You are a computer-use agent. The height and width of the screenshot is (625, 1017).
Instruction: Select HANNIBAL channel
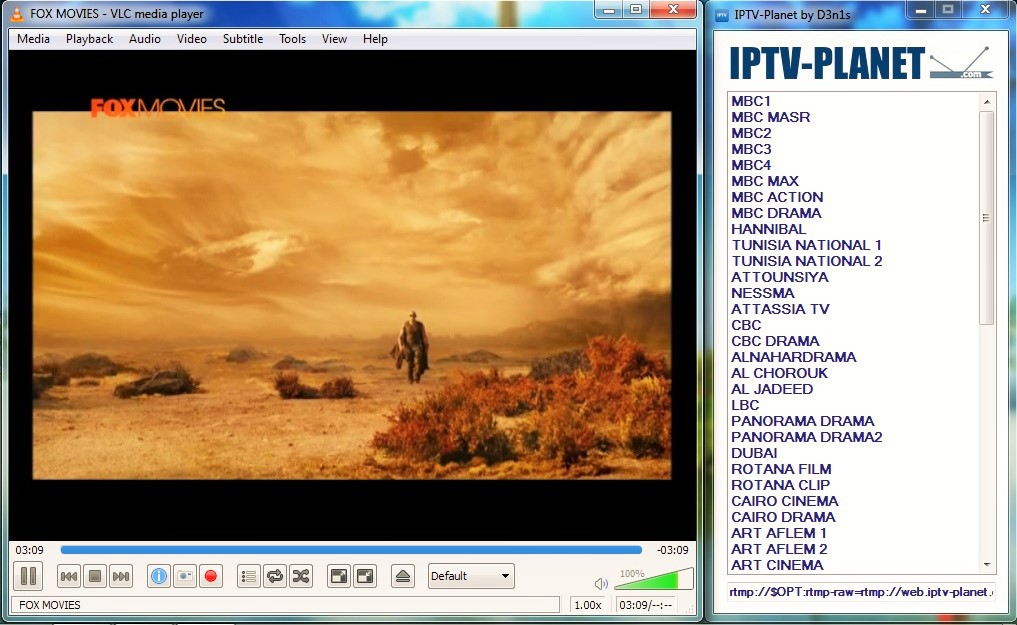[x=769, y=229]
